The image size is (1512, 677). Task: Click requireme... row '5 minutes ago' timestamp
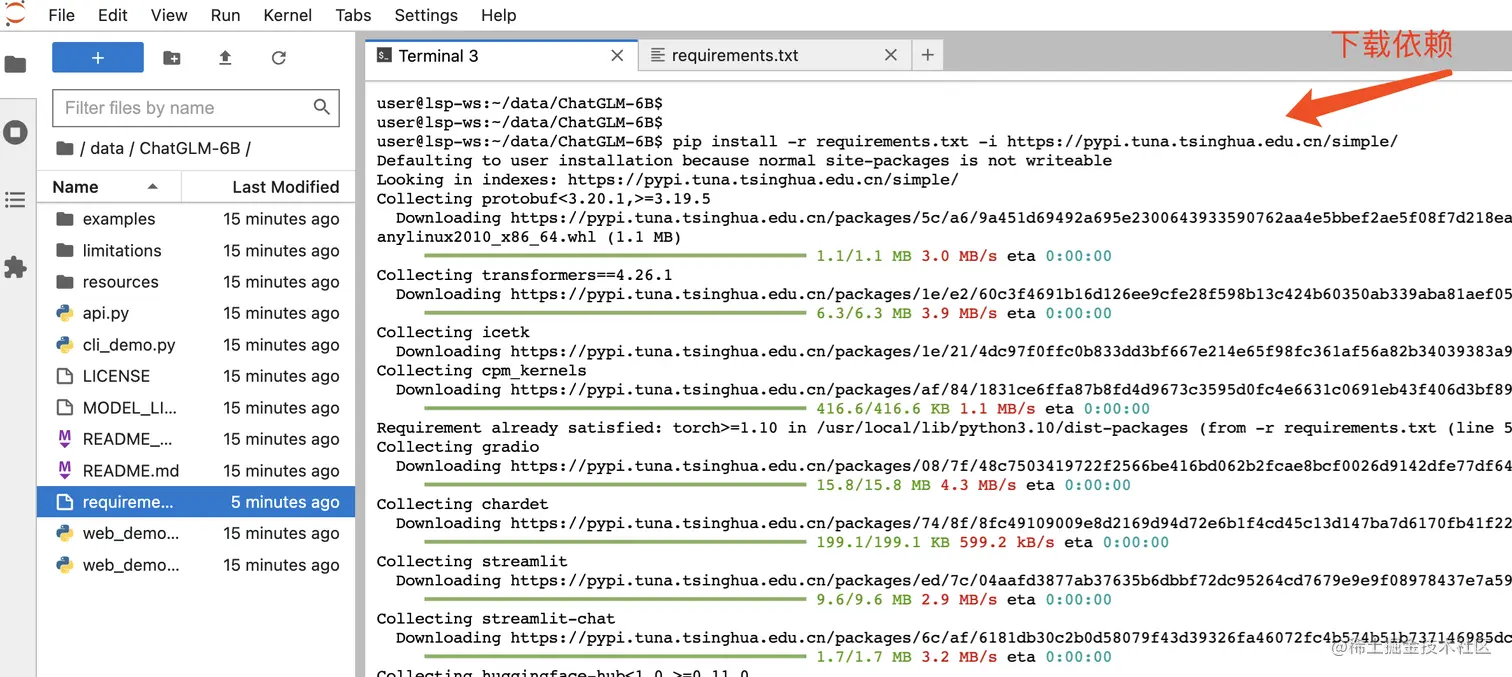tap(285, 502)
